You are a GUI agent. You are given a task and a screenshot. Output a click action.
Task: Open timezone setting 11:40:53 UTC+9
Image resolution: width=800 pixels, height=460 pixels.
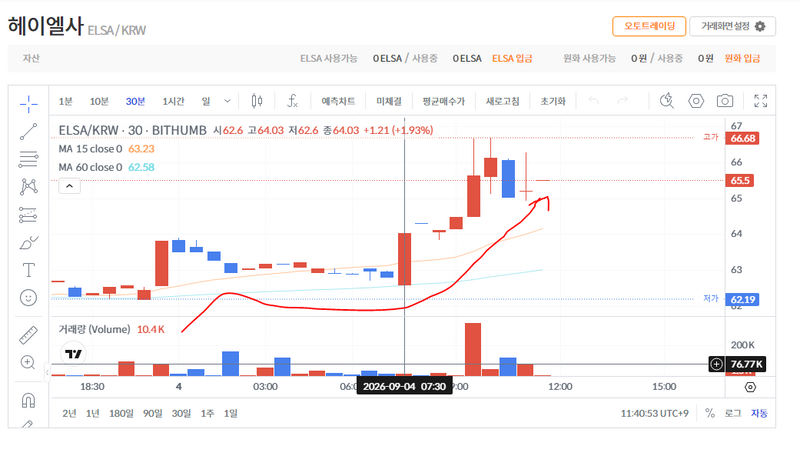coord(655,413)
